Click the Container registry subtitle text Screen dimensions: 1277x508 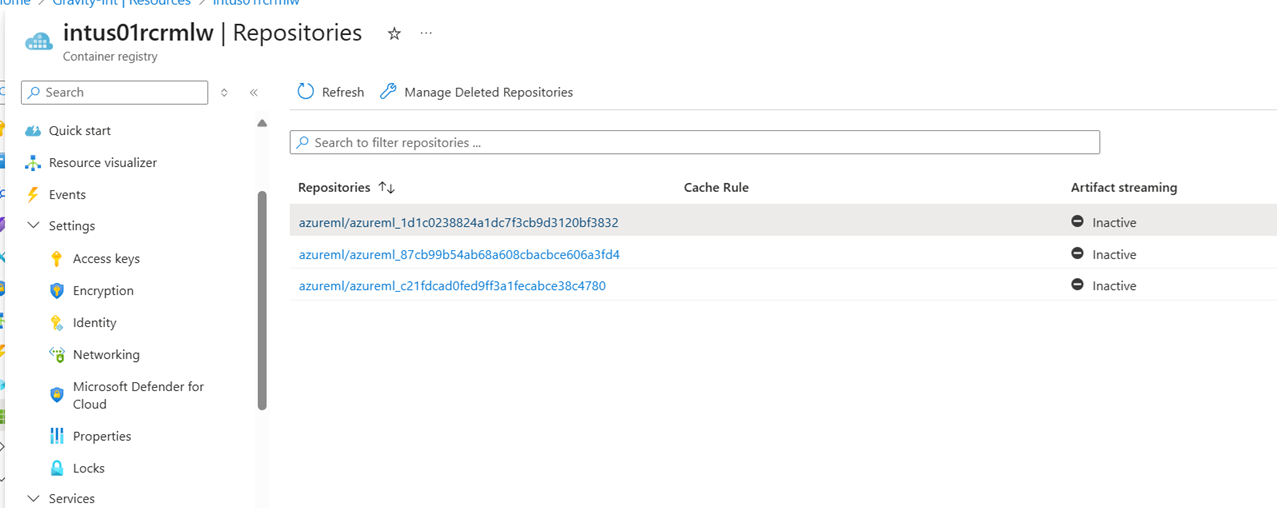110,57
